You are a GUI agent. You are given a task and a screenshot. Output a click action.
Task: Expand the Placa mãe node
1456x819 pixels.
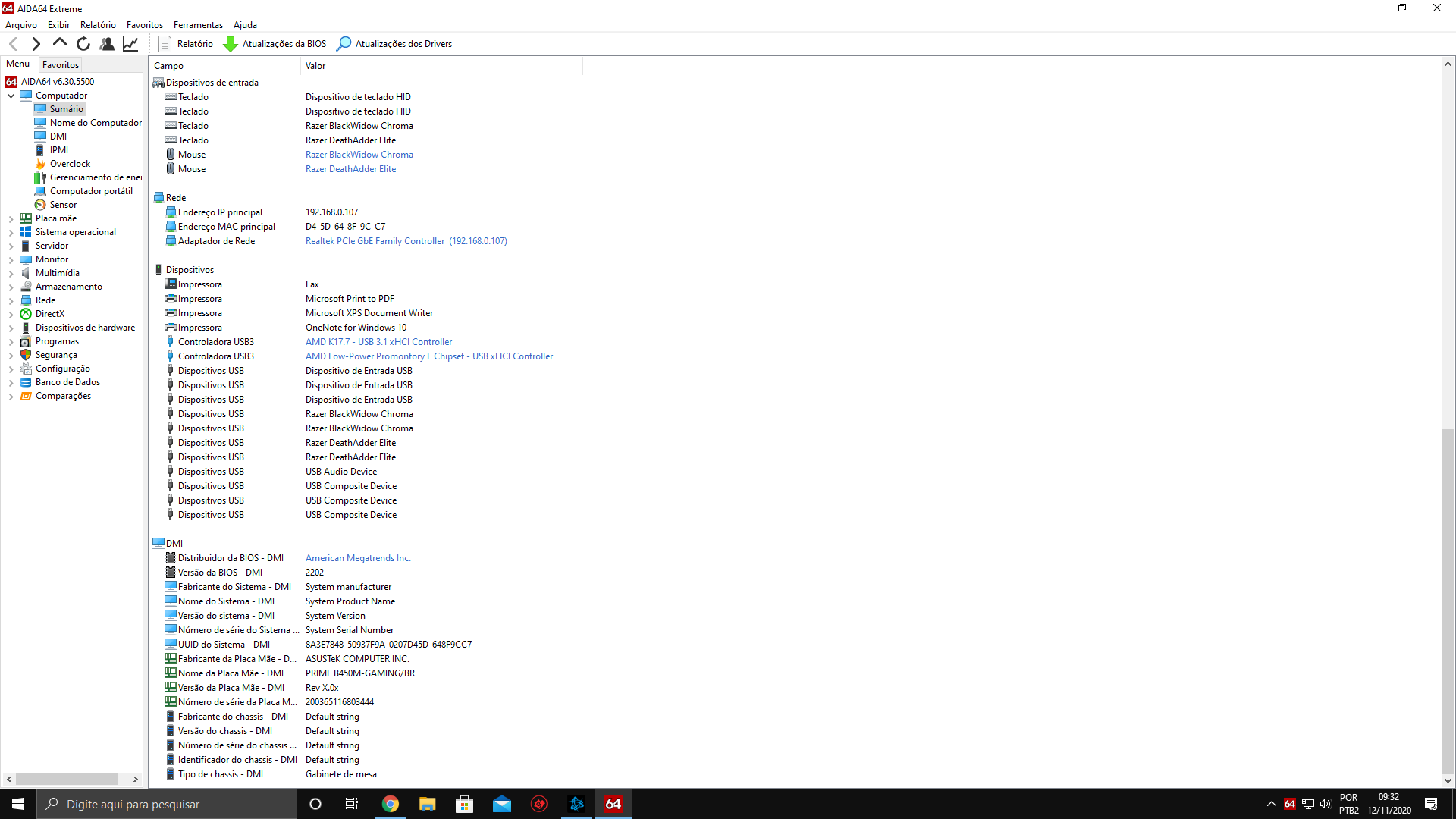11,218
